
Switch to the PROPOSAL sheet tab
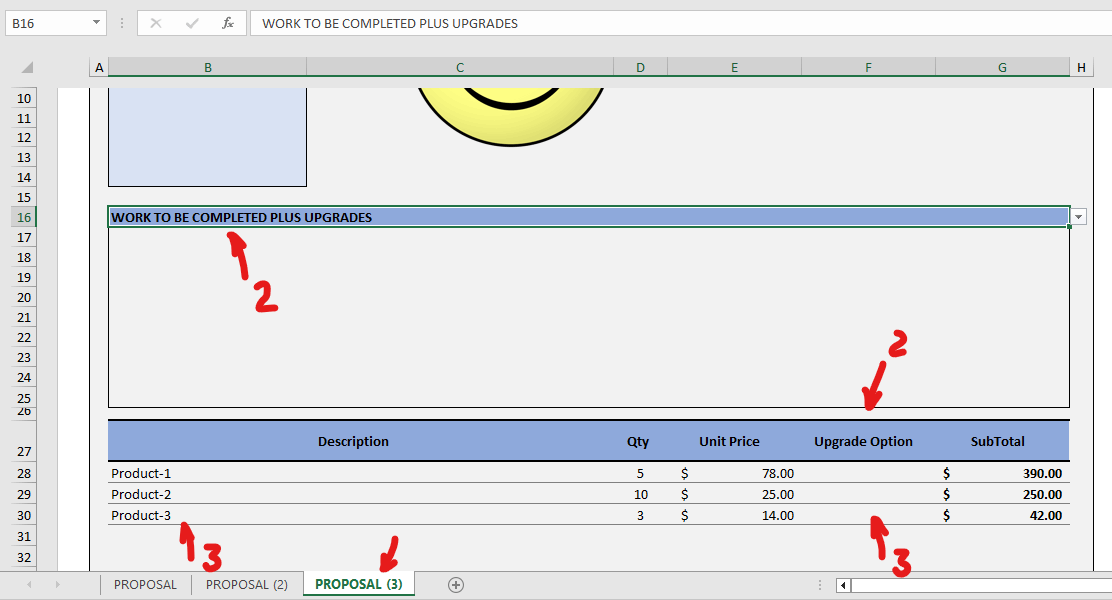[145, 584]
